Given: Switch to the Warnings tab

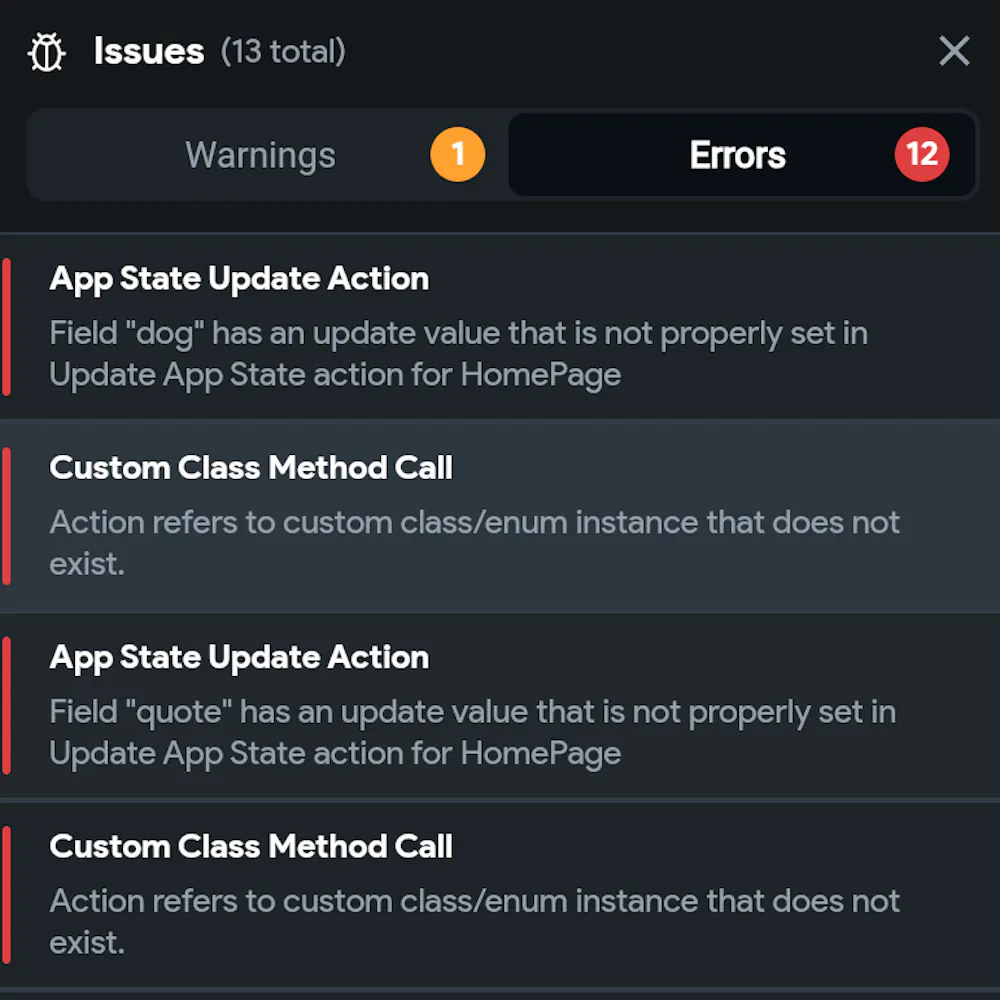Looking at the screenshot, I should point(260,155).
